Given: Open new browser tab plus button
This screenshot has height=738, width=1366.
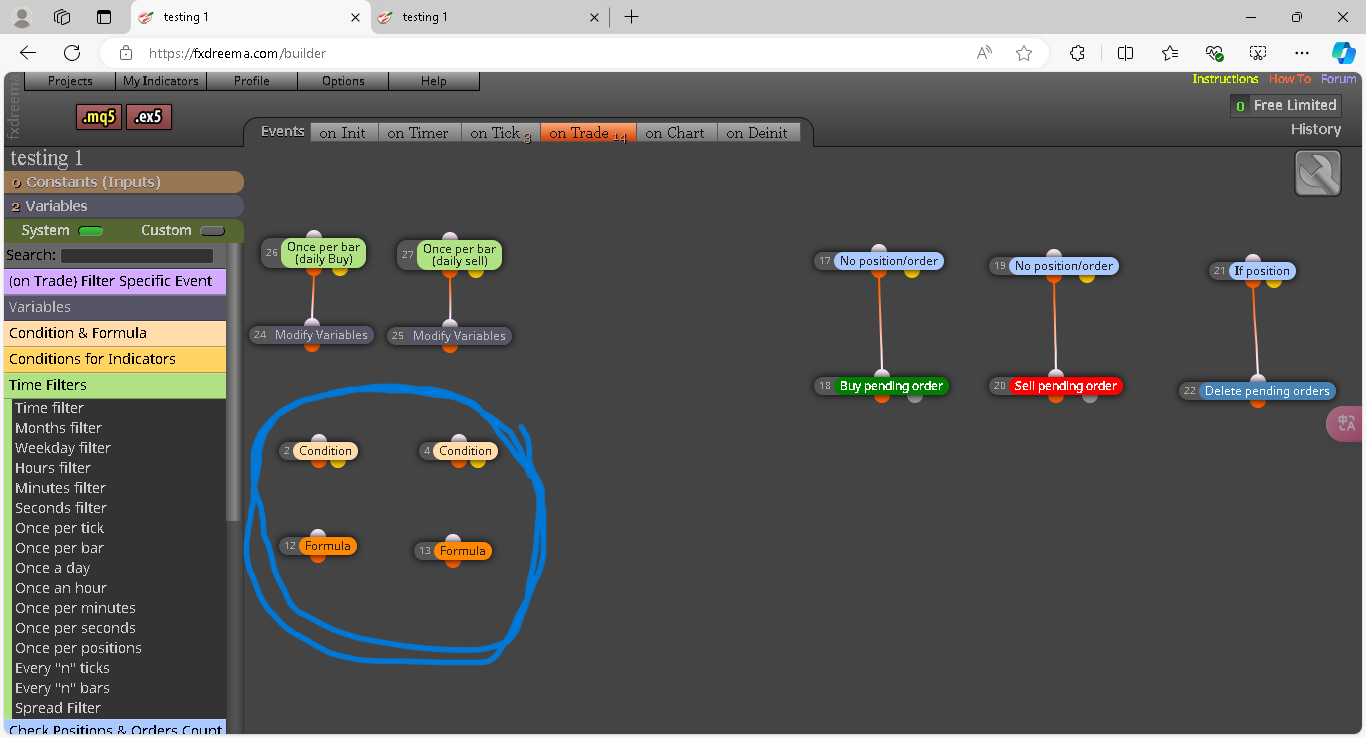Looking at the screenshot, I should 631,17.
